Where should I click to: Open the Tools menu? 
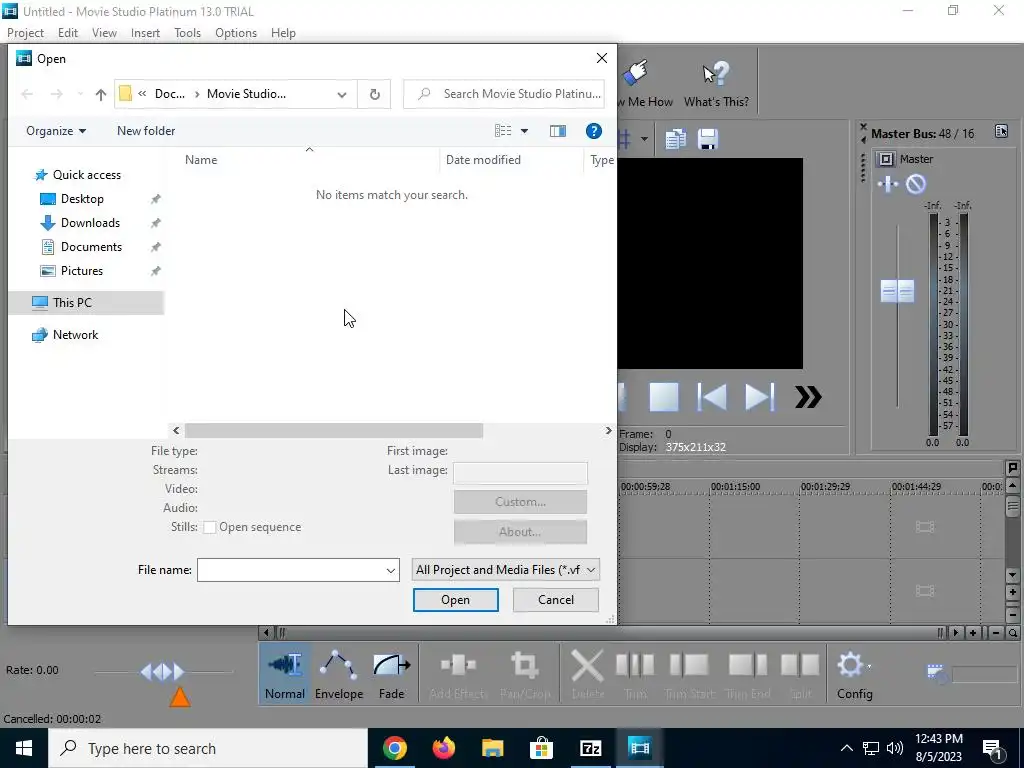[187, 33]
